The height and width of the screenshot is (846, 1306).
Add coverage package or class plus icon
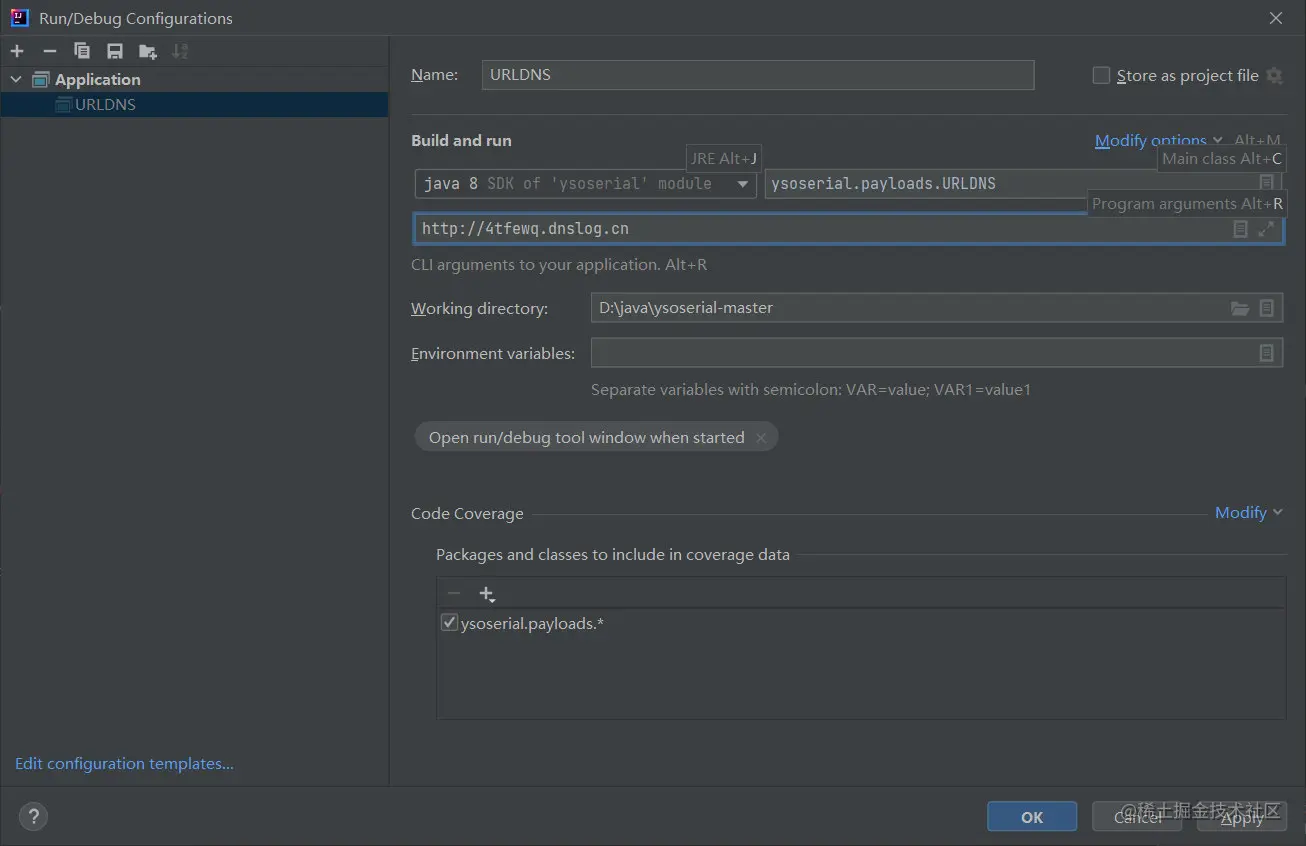pyautogui.click(x=487, y=594)
